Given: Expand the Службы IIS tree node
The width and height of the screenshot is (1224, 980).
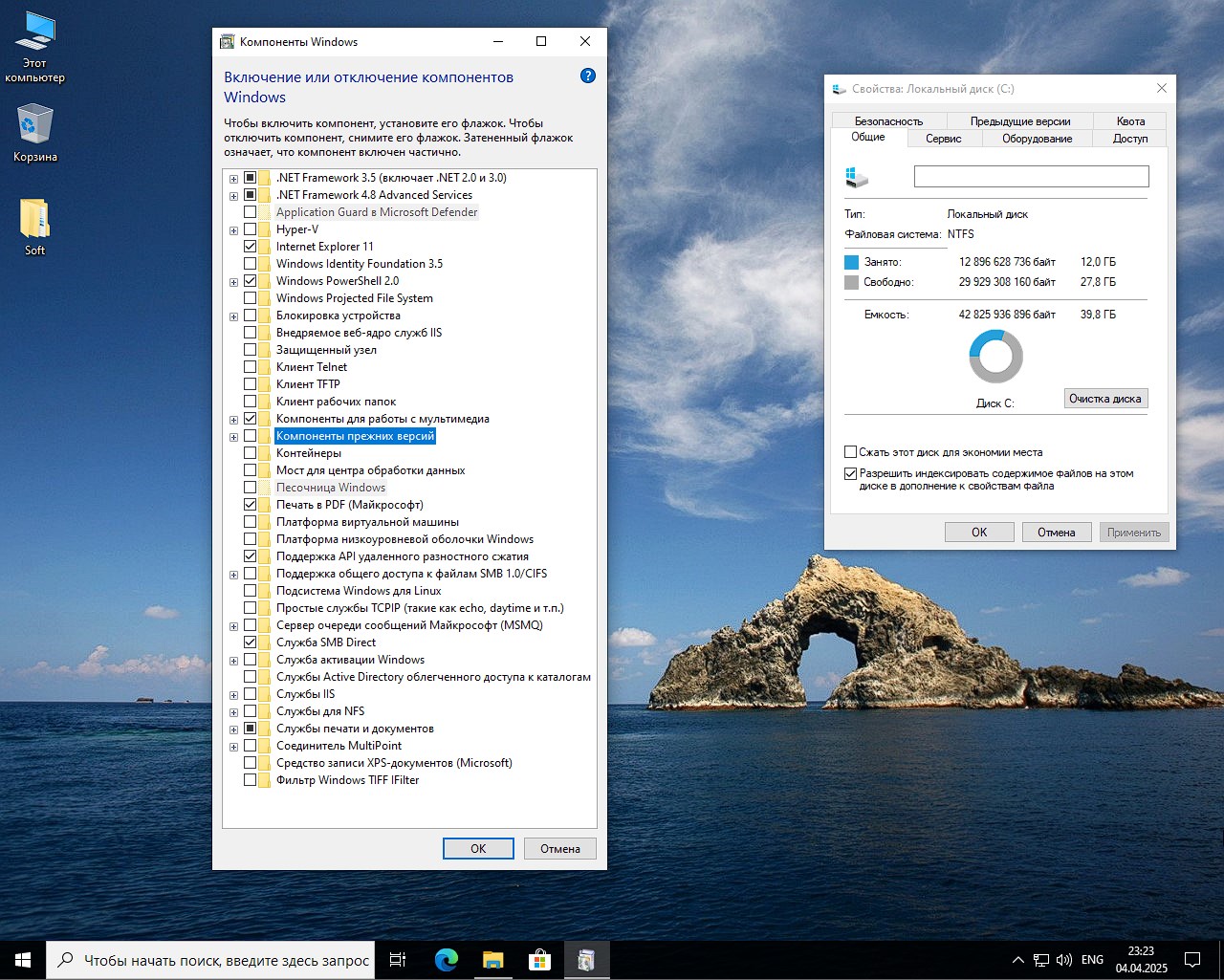Looking at the screenshot, I should click(233, 695).
